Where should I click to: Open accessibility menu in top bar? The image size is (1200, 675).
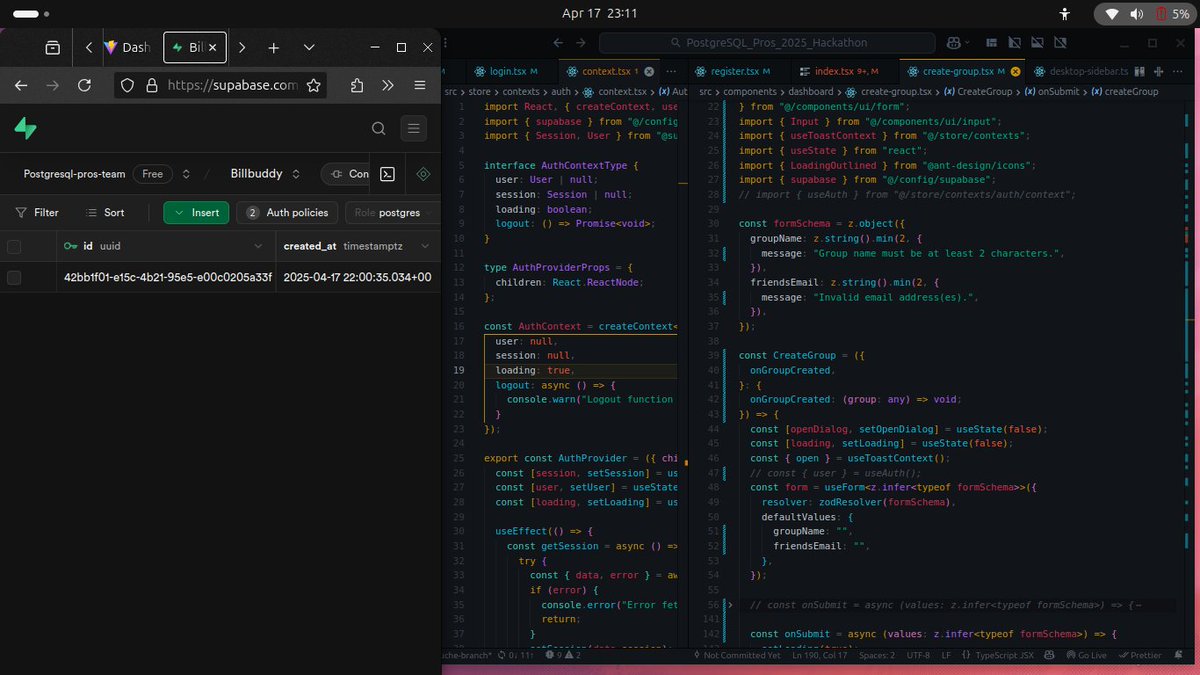(x=1066, y=14)
